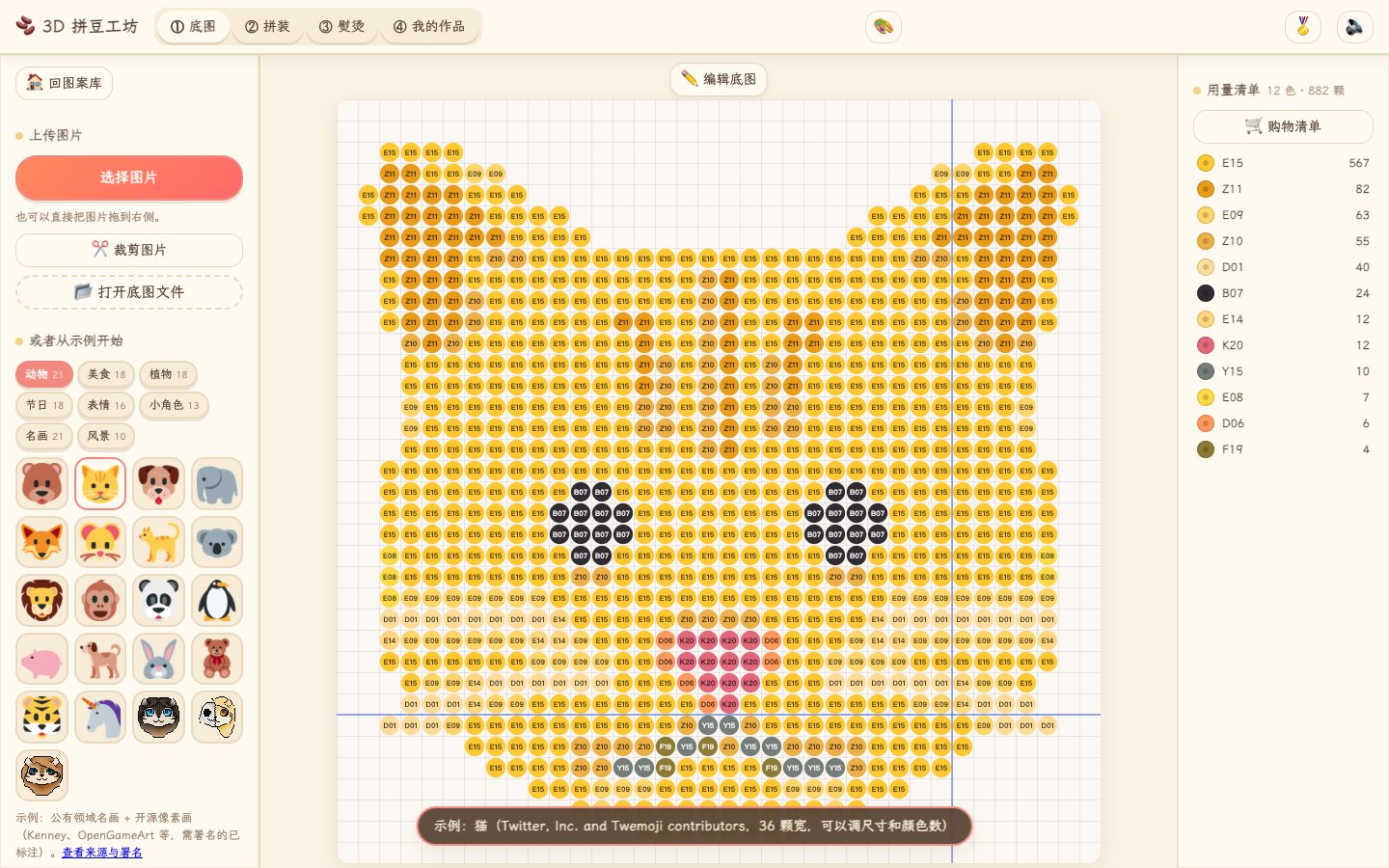The image size is (1389, 868).
Task: Click the B07 black color swatch
Action: (1206, 293)
